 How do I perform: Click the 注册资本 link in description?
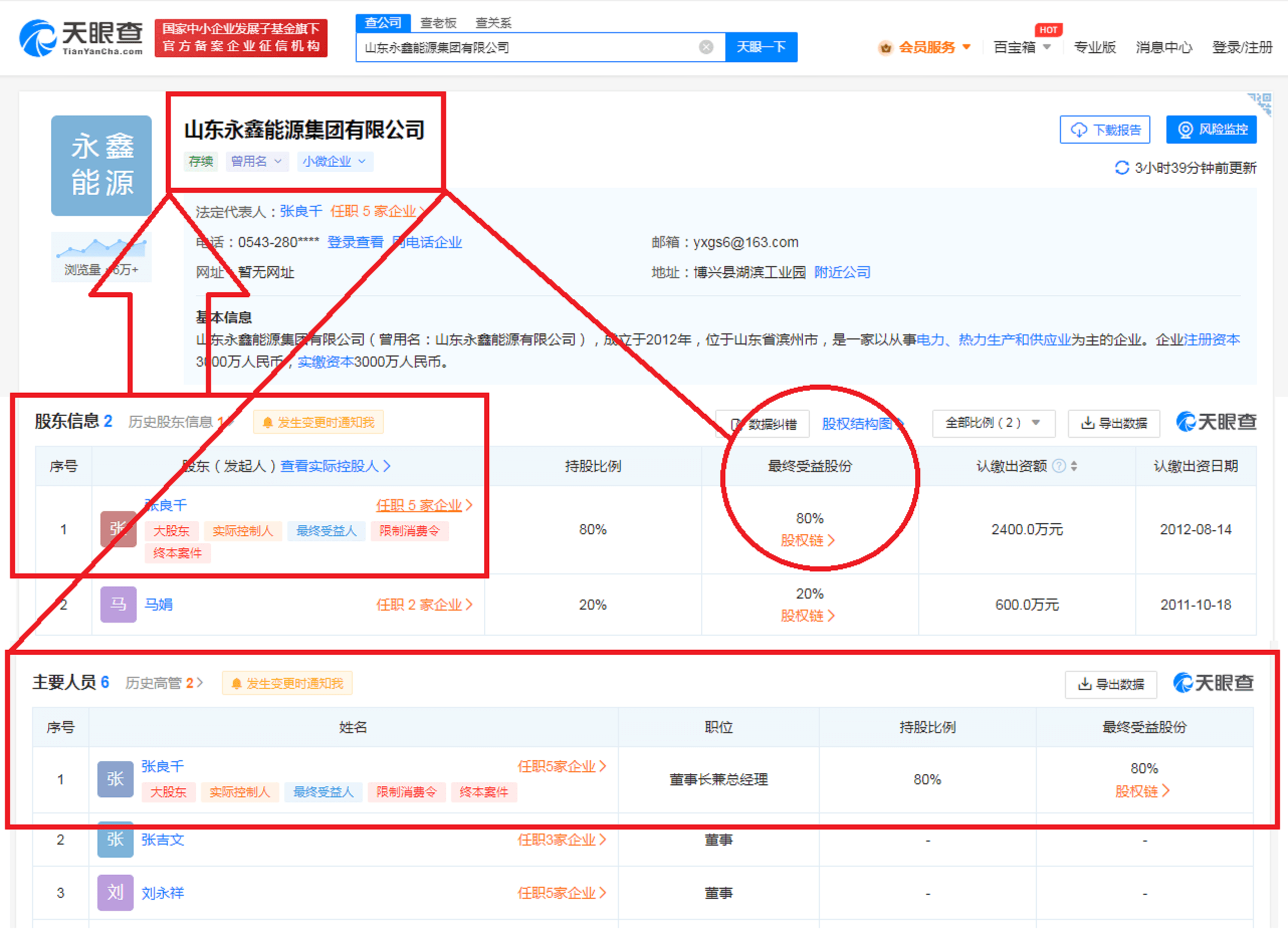tap(1212, 339)
